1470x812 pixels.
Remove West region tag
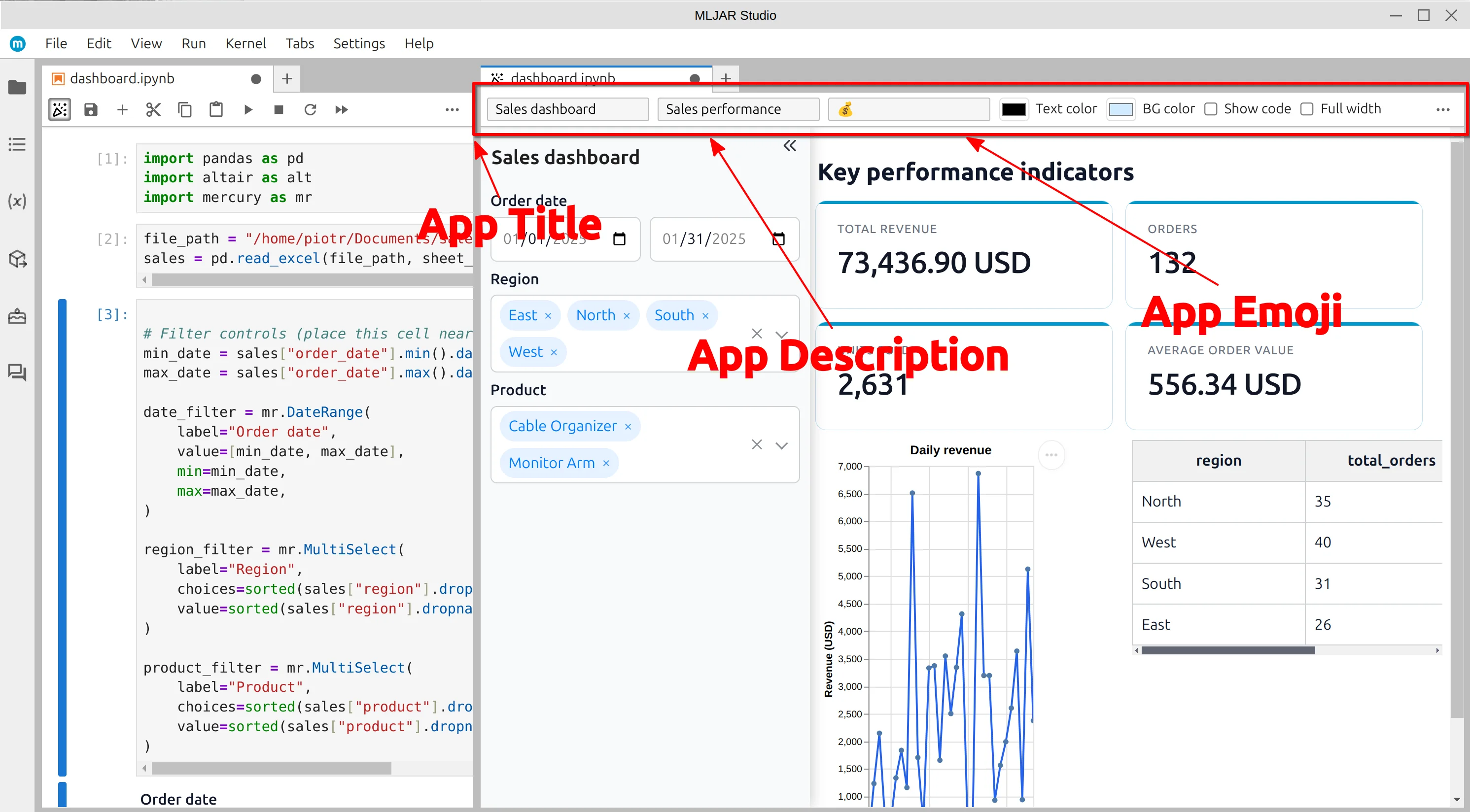point(554,352)
